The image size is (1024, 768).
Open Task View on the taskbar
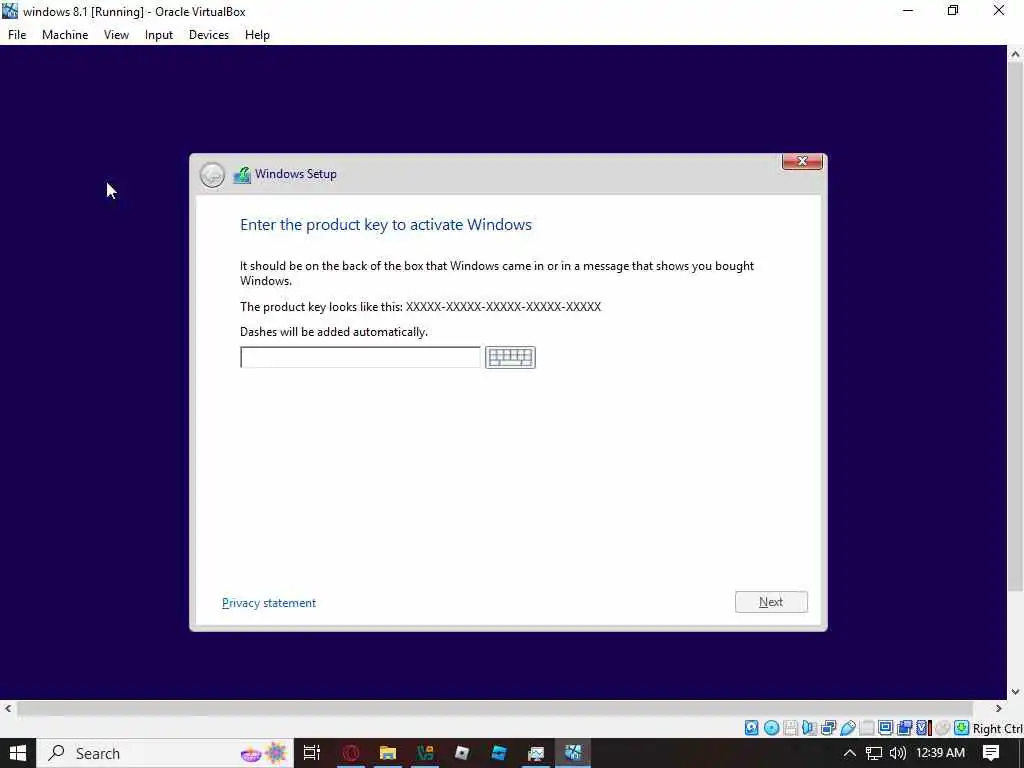(312, 753)
